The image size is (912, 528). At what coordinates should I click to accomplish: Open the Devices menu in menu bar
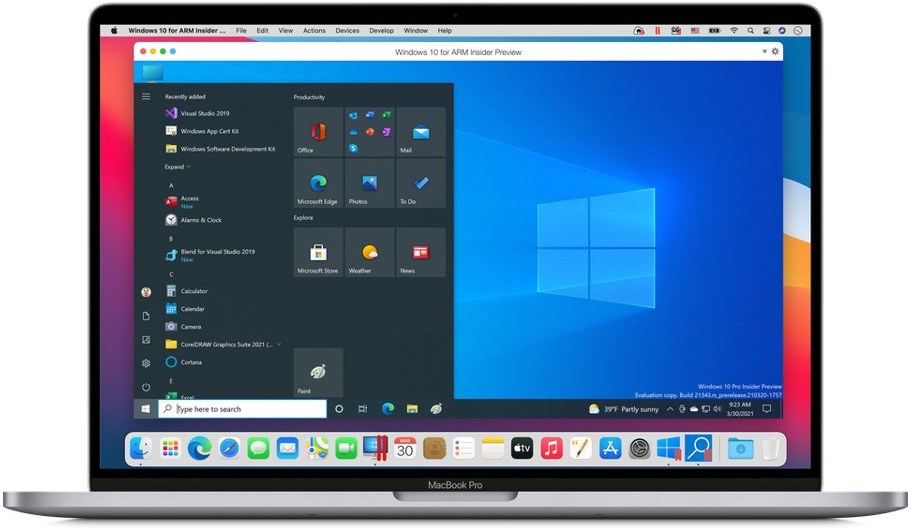[x=347, y=31]
